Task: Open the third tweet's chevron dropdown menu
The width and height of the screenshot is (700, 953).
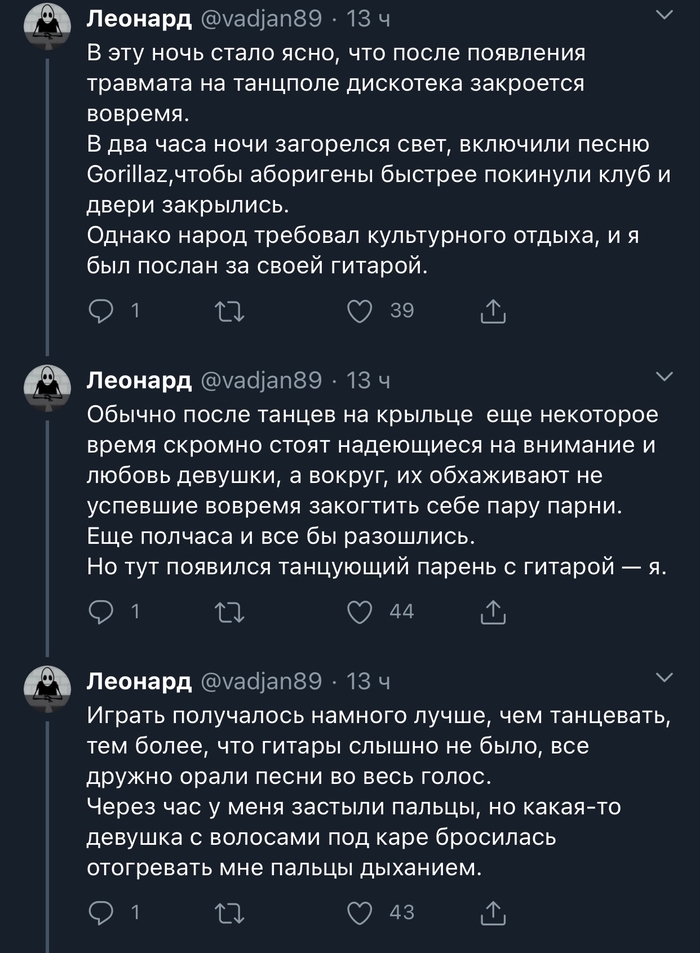Action: tap(663, 679)
